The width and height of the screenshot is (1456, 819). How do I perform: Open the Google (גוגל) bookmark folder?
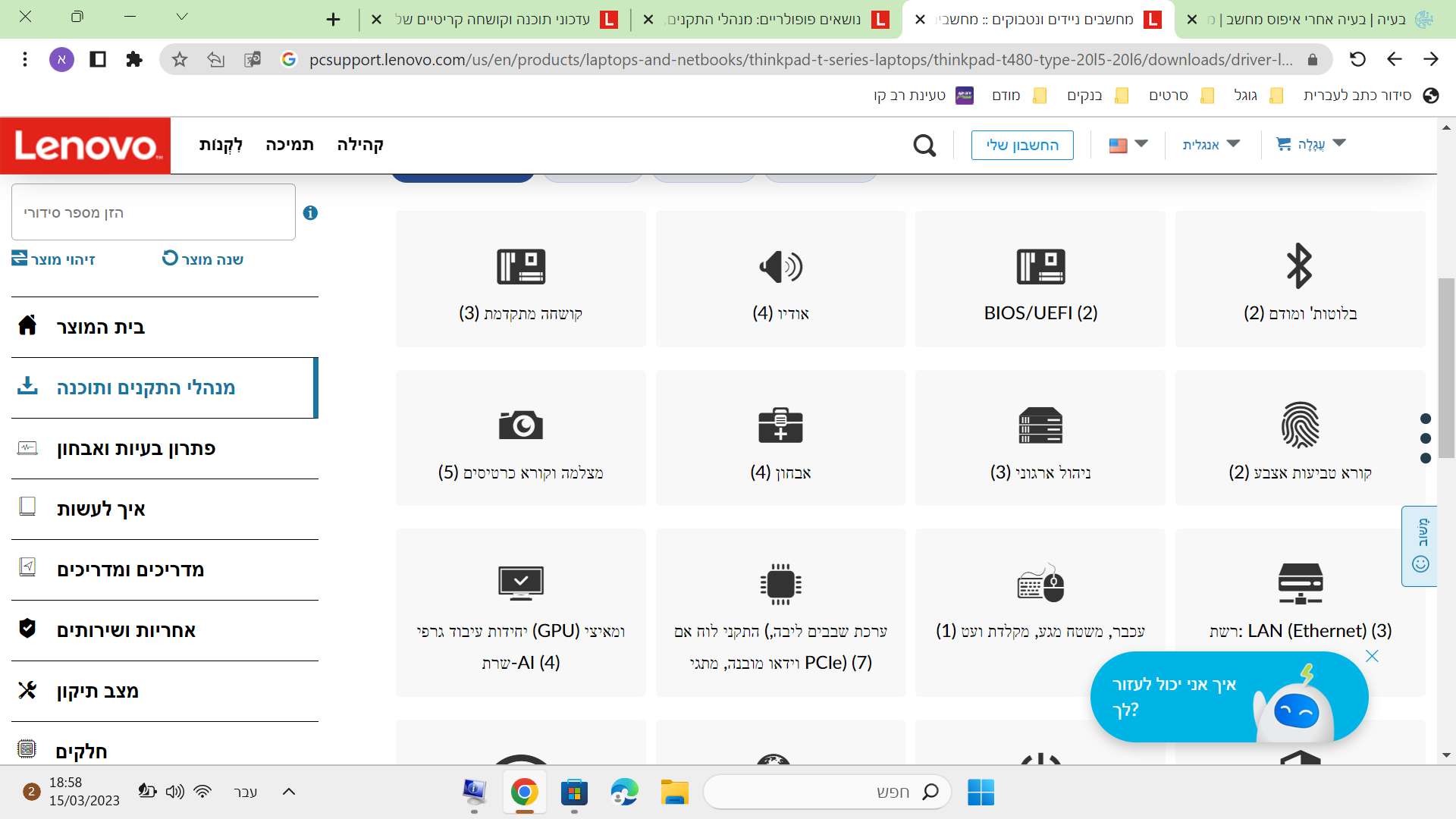point(1258,95)
